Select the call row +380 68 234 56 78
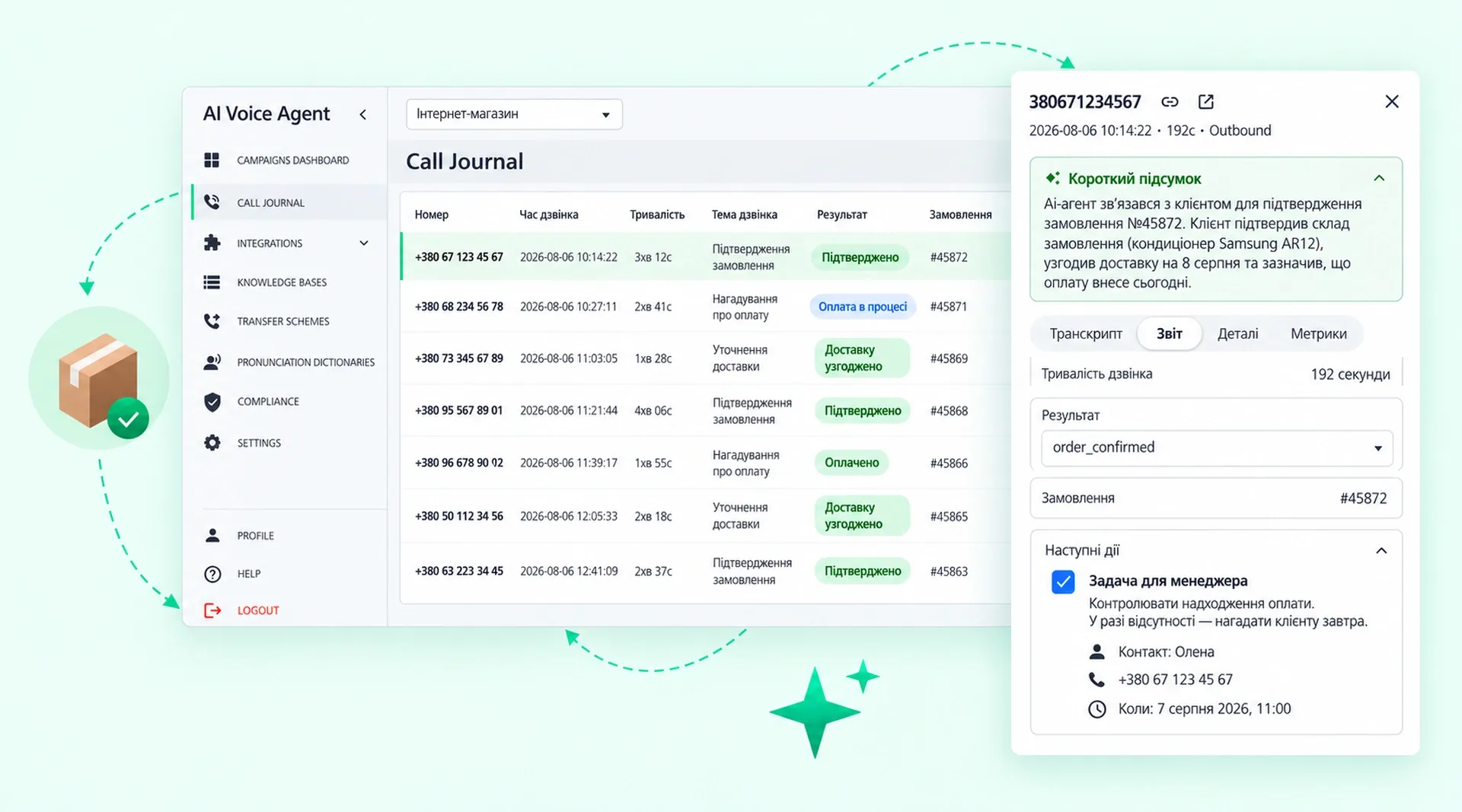The image size is (1462, 812). tap(705, 307)
